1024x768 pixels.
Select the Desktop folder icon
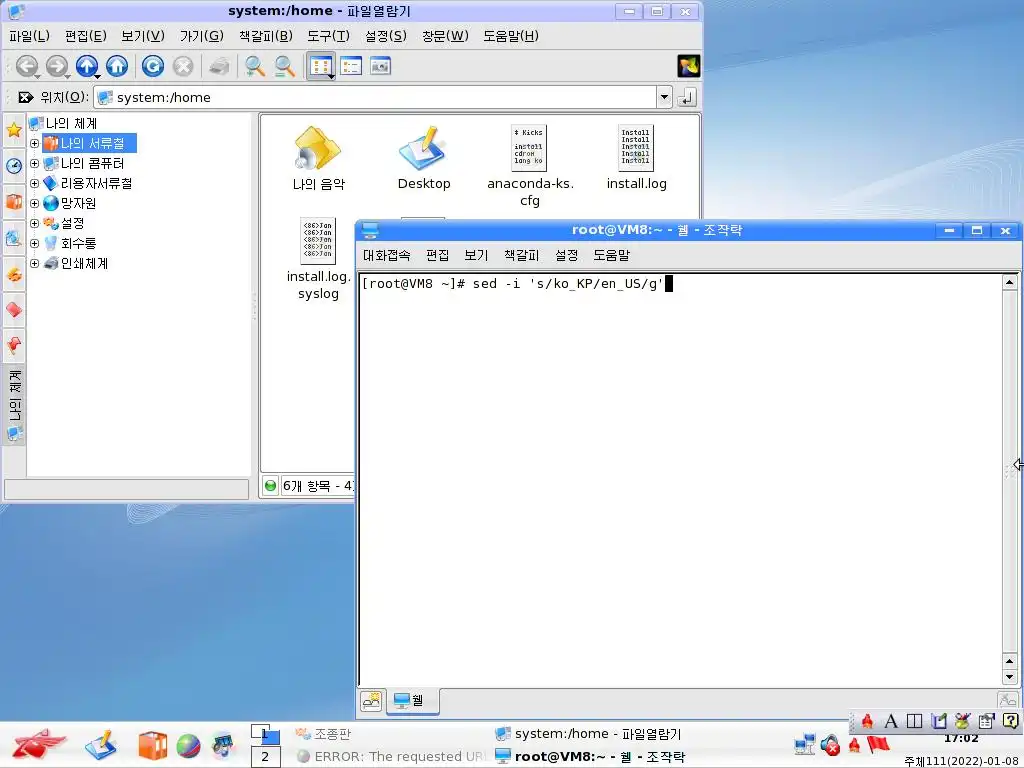424,159
